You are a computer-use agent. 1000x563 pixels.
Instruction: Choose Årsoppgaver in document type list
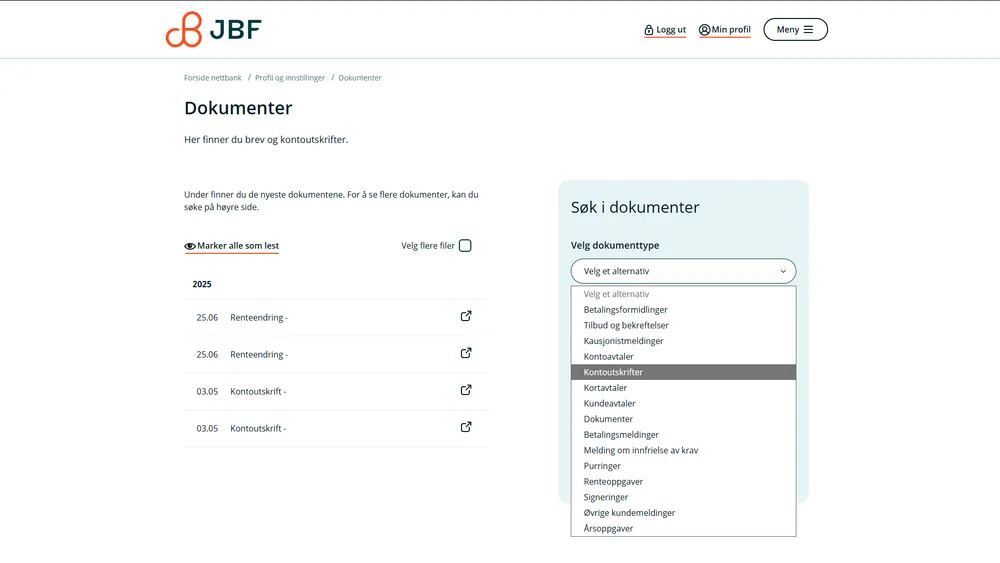click(608, 528)
